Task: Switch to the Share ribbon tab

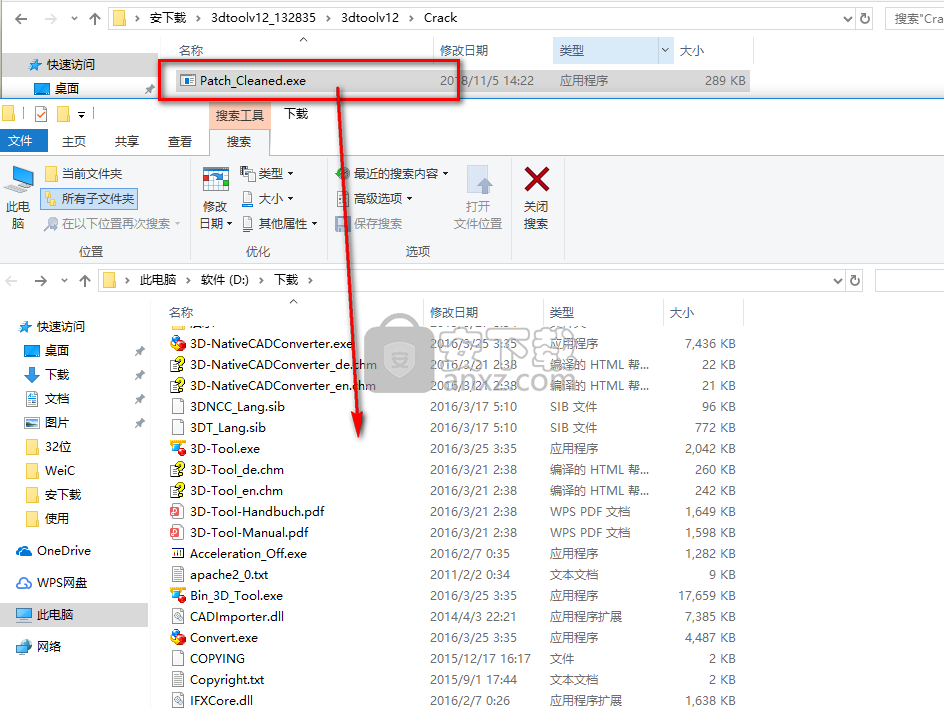Action: click(127, 141)
